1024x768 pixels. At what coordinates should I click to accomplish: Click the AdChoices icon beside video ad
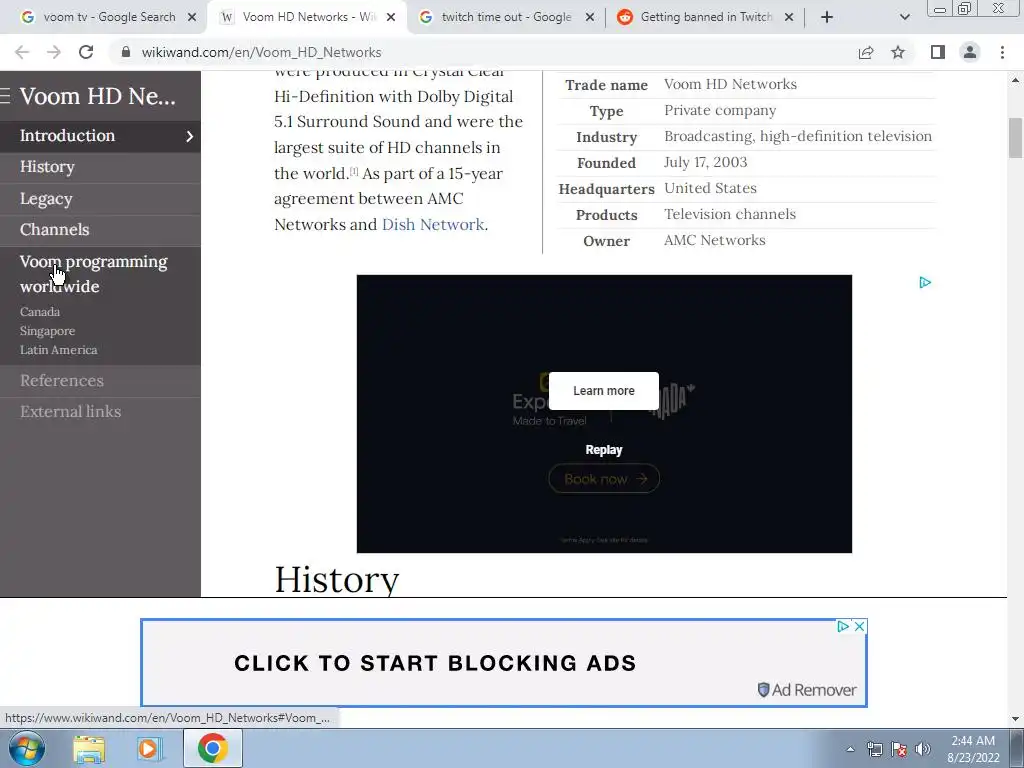pyautogui.click(x=925, y=283)
